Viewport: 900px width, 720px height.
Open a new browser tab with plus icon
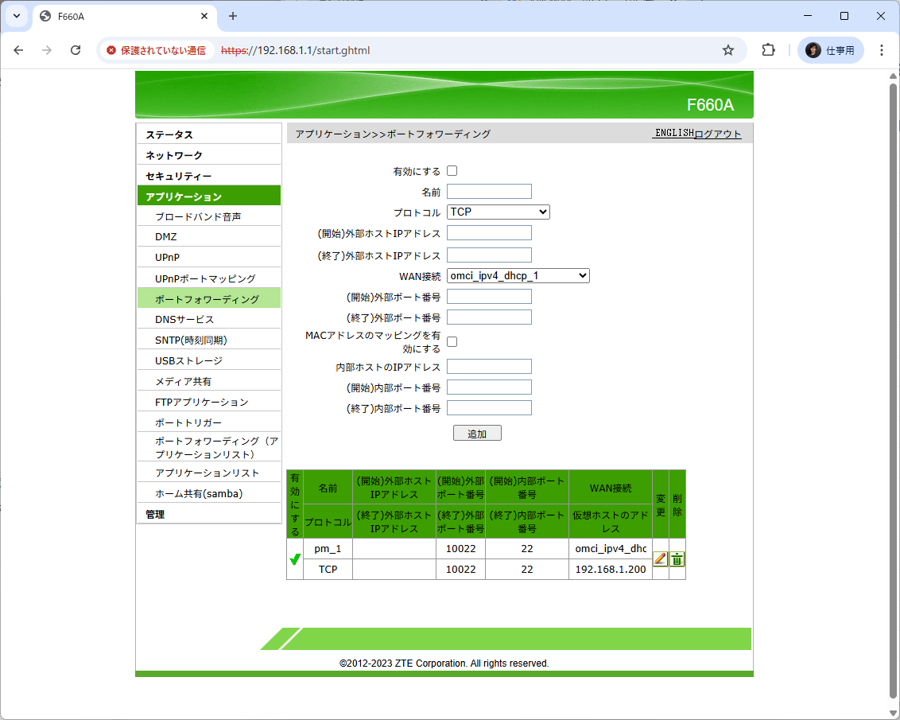coord(233,16)
